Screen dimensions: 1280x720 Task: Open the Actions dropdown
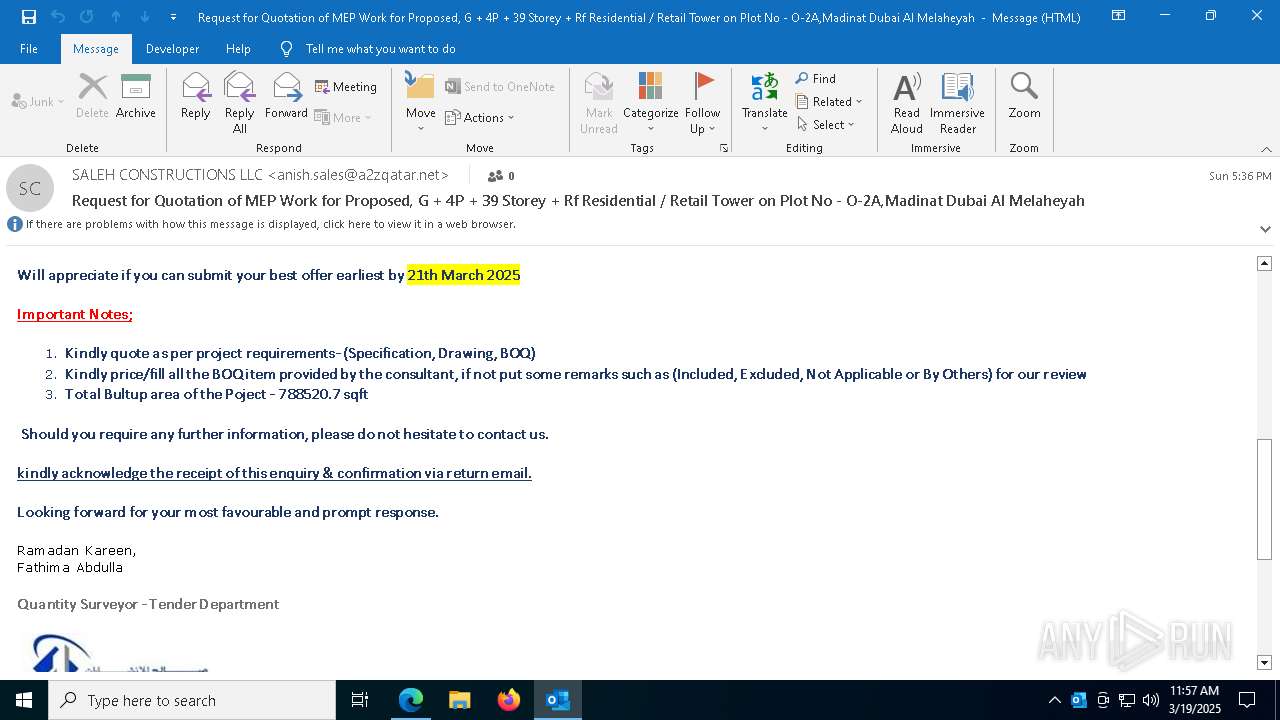coord(479,117)
